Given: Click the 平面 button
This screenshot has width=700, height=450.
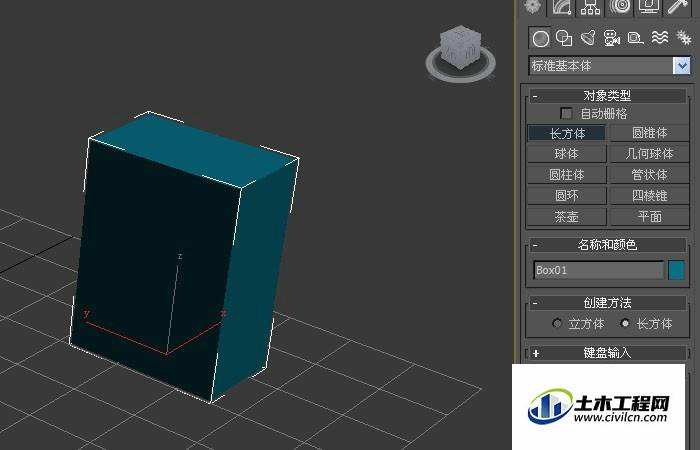Looking at the screenshot, I should click(x=650, y=217).
